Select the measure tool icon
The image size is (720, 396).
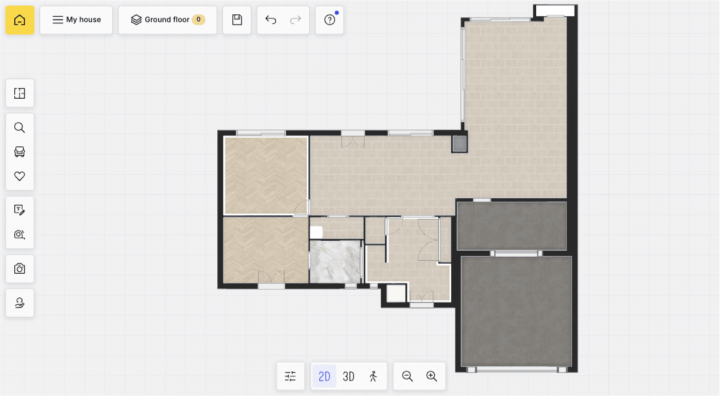[x=20, y=234]
